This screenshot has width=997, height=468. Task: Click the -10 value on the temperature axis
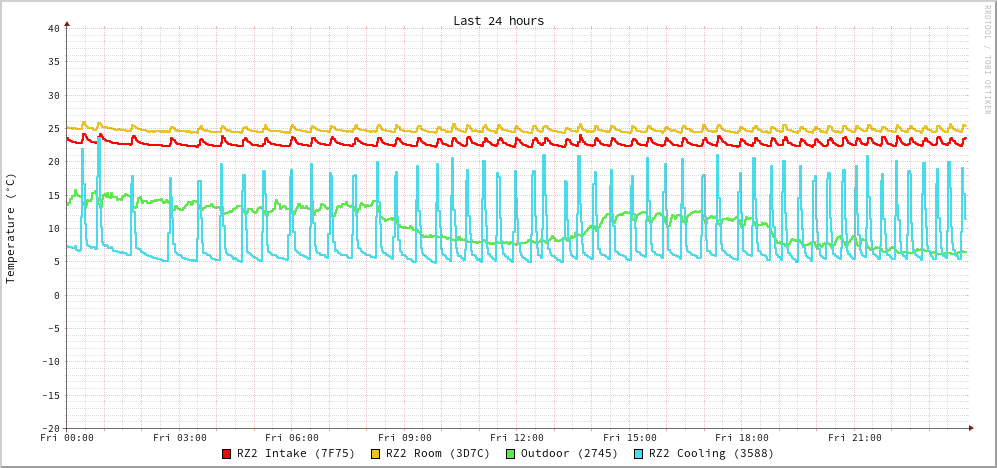(50, 361)
